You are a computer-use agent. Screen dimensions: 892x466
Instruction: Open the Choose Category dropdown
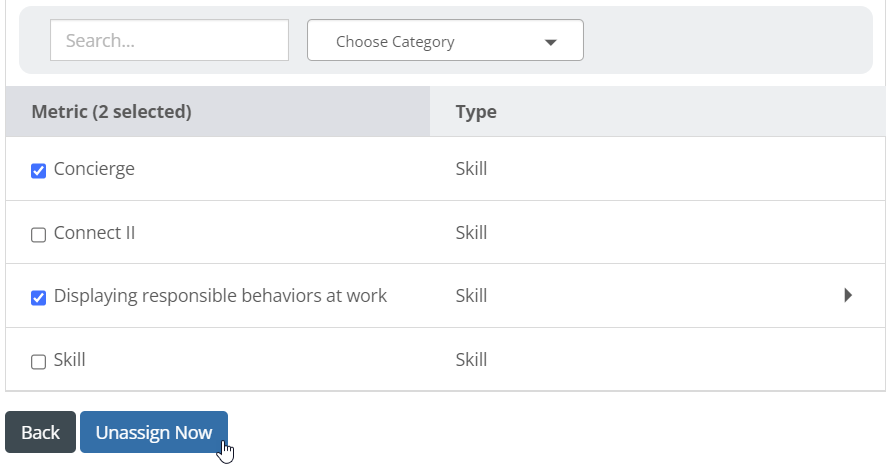tap(445, 40)
